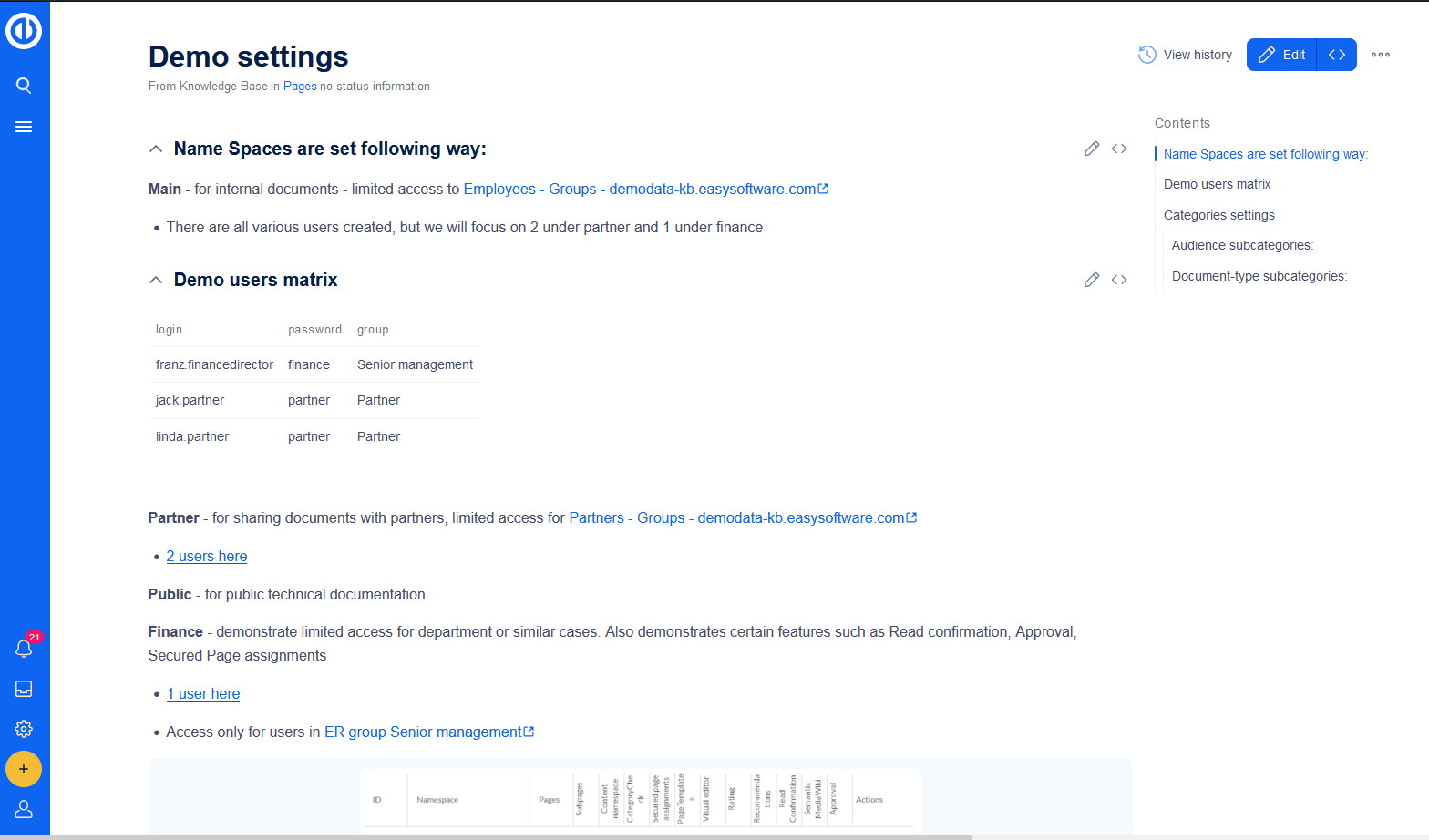The width and height of the screenshot is (1429, 840).
Task: Click the search icon in the sidebar
Action: (x=24, y=86)
